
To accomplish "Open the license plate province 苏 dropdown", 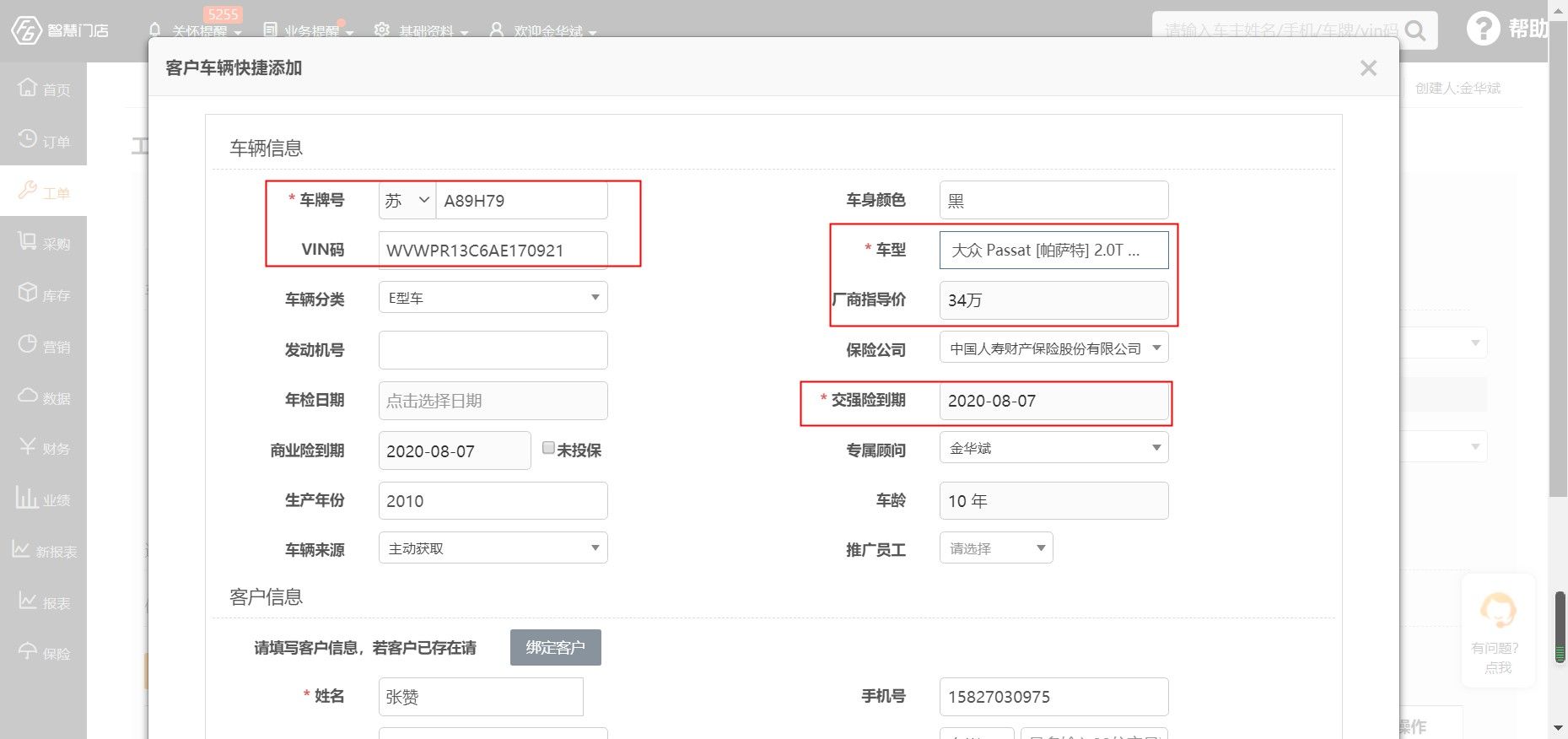I will (x=407, y=201).
